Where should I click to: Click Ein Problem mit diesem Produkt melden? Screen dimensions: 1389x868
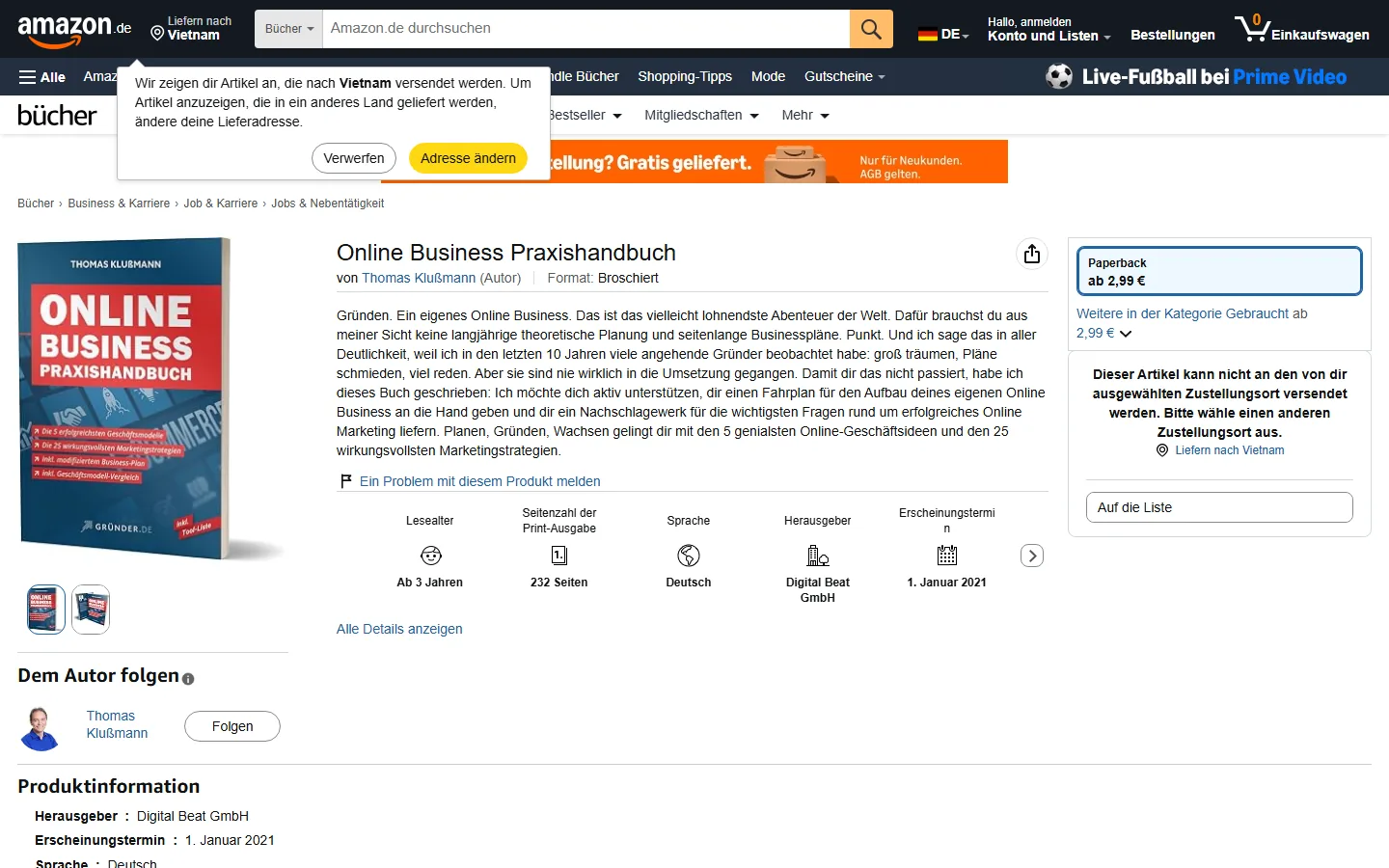[x=480, y=481]
